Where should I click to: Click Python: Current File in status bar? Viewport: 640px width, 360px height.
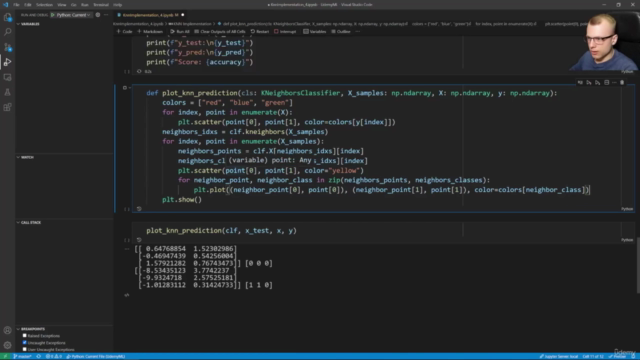click(x=96, y=356)
